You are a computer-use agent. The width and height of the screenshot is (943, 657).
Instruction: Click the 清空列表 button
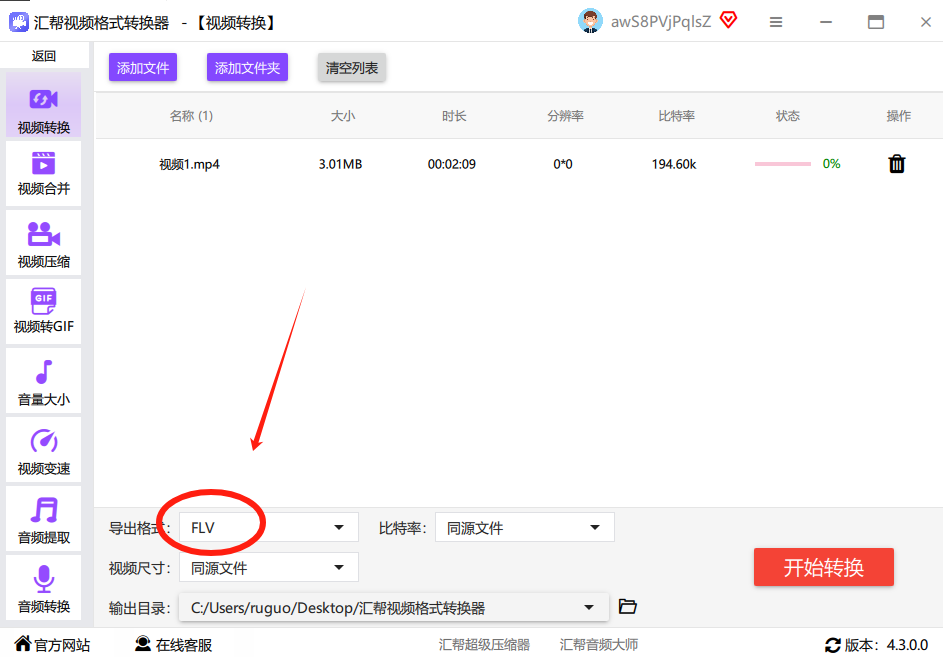352,67
